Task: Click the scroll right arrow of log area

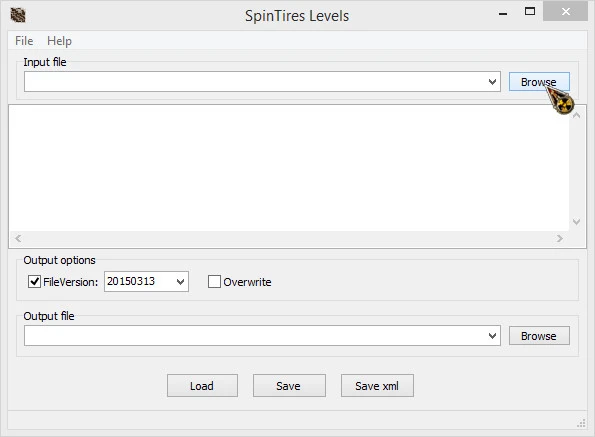Action: (x=560, y=238)
